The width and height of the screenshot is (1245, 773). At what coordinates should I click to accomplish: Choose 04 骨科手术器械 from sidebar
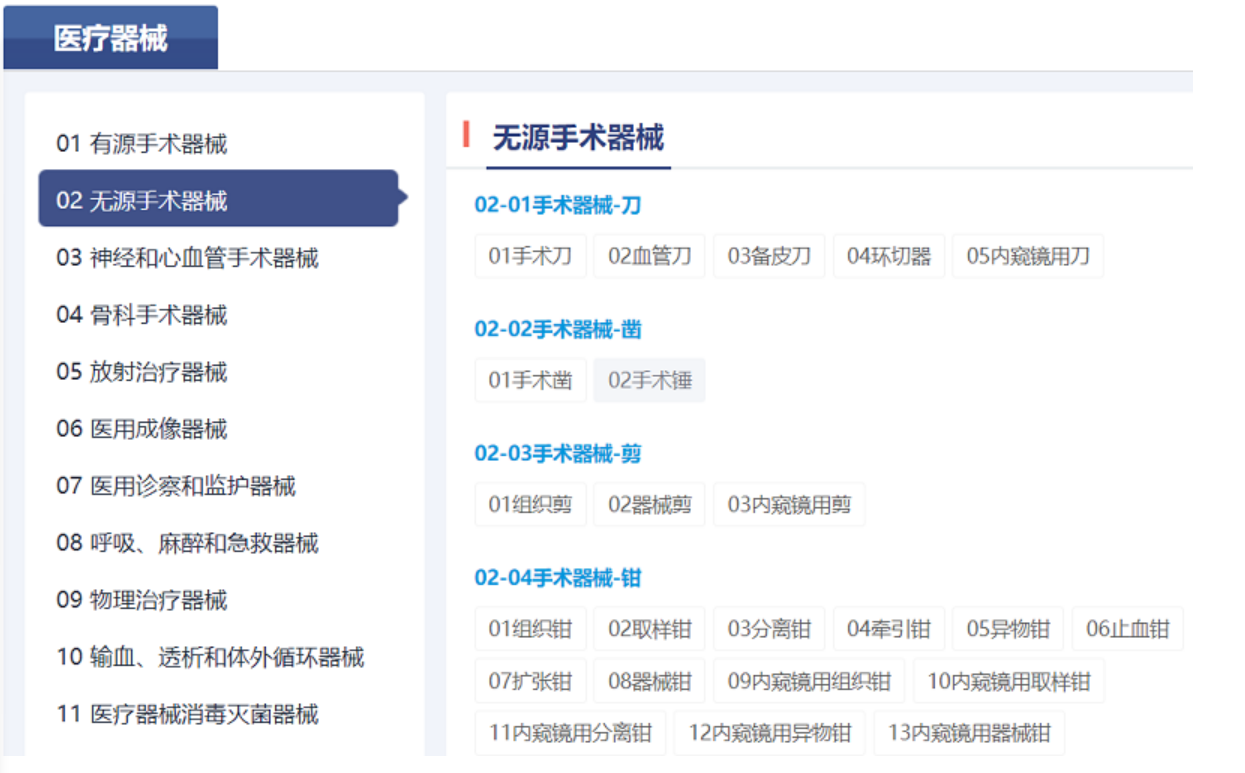[x=141, y=315]
